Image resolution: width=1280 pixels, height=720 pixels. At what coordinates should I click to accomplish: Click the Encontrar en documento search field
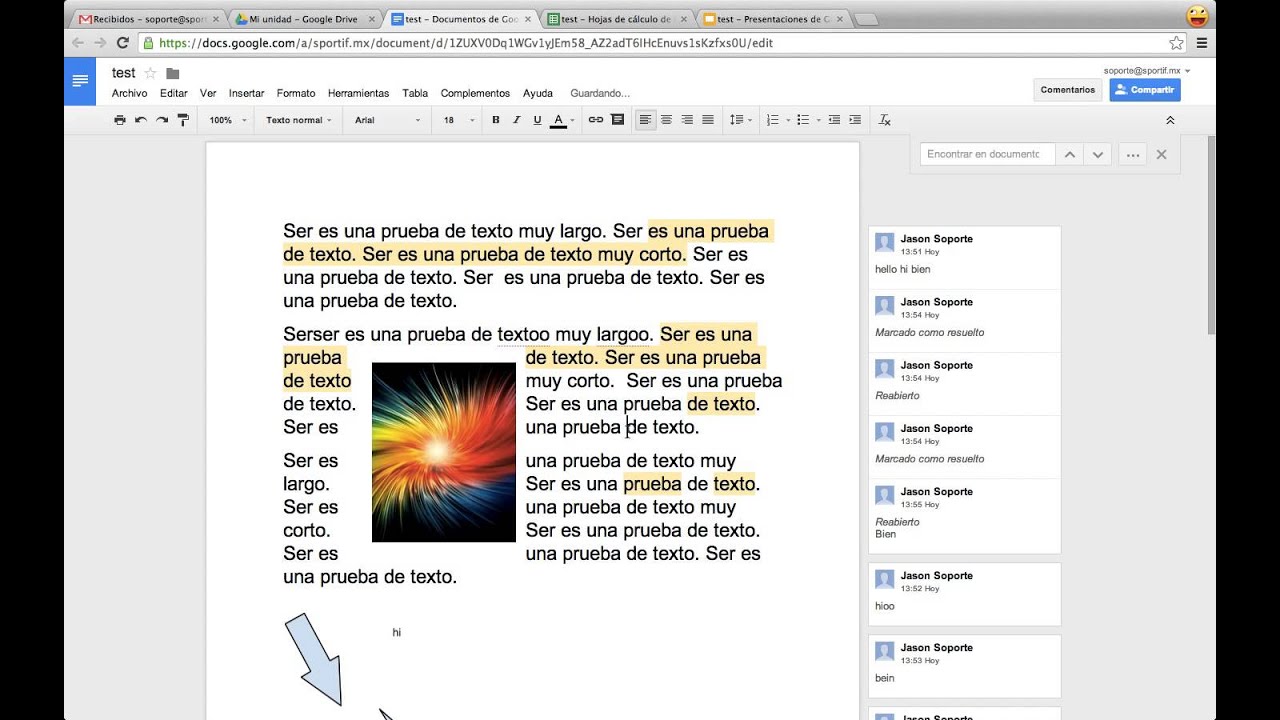[x=987, y=155]
